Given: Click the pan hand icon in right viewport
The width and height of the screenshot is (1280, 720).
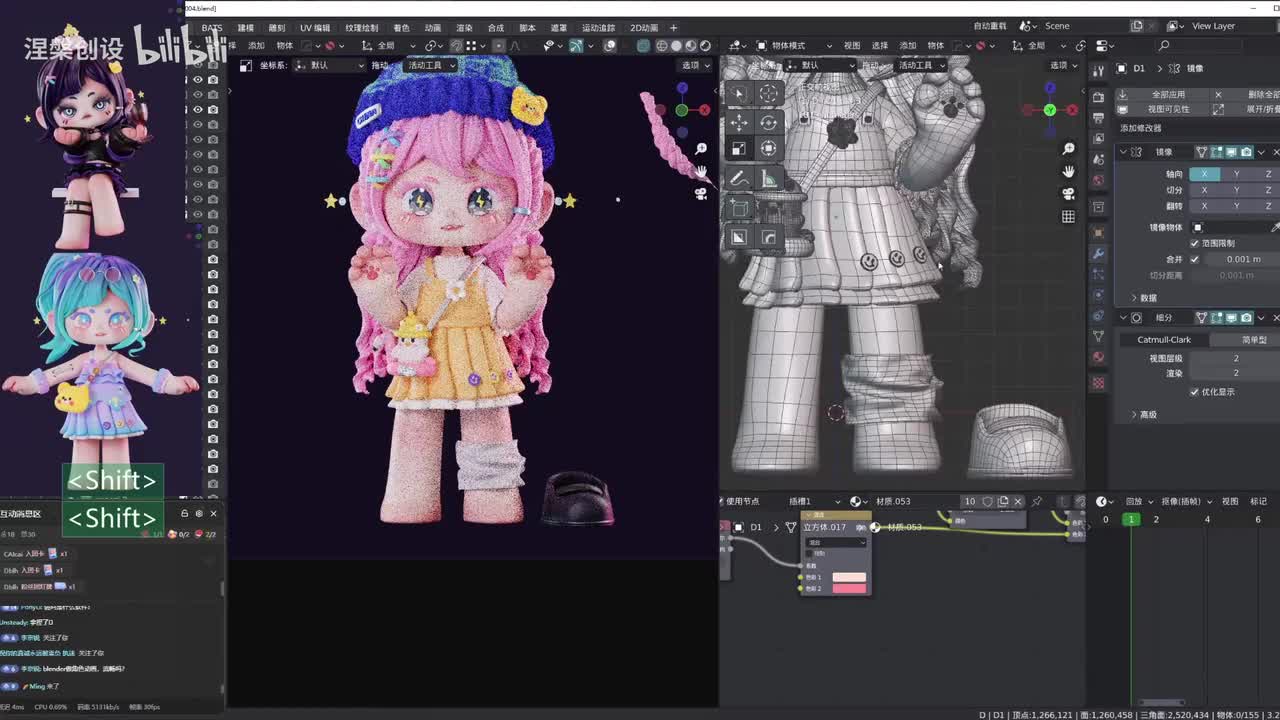Looking at the screenshot, I should tap(1068, 171).
